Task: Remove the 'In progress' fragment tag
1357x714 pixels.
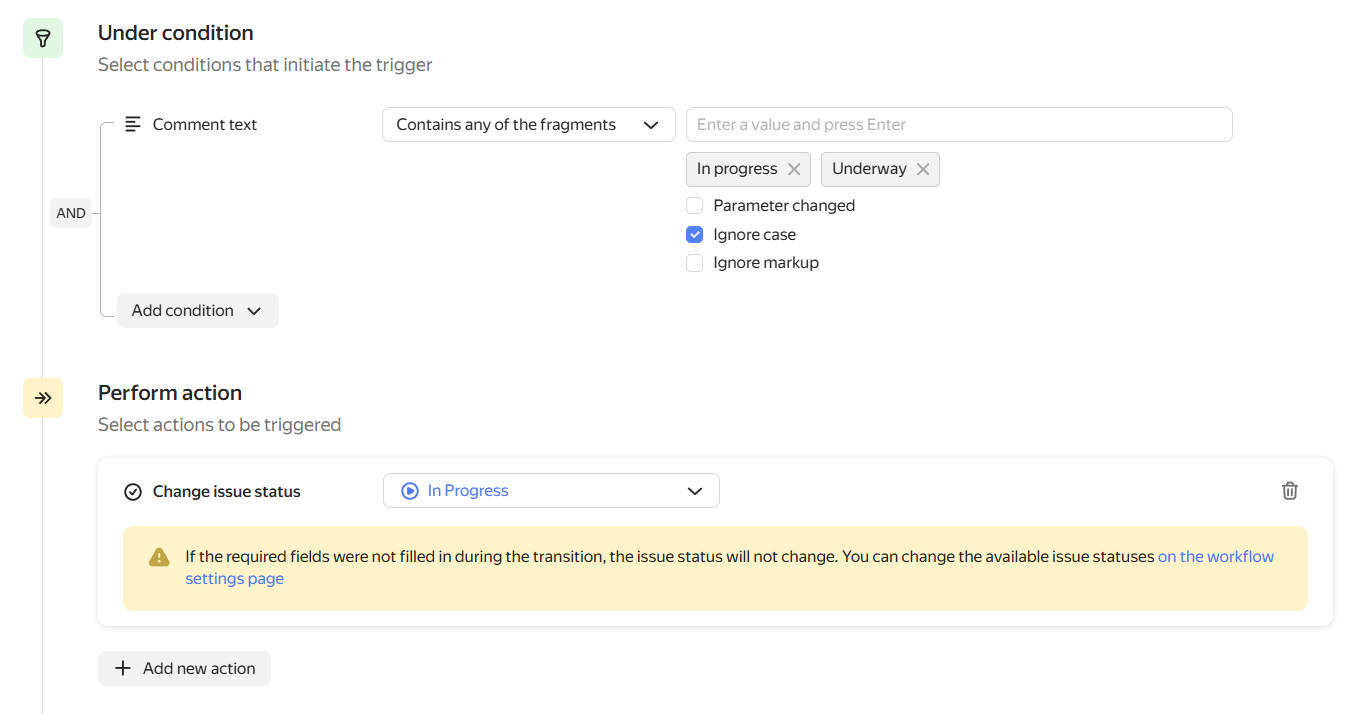Action: point(794,169)
